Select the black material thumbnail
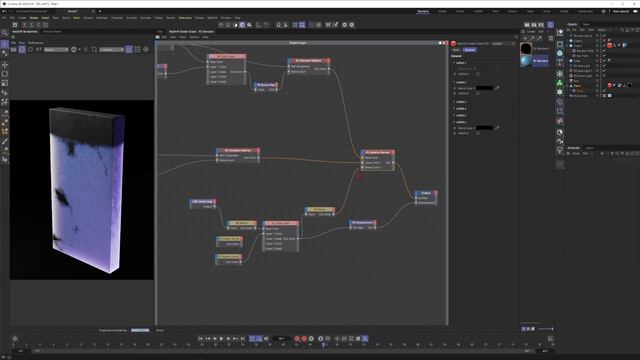The height and width of the screenshot is (360, 640). [x=526, y=49]
